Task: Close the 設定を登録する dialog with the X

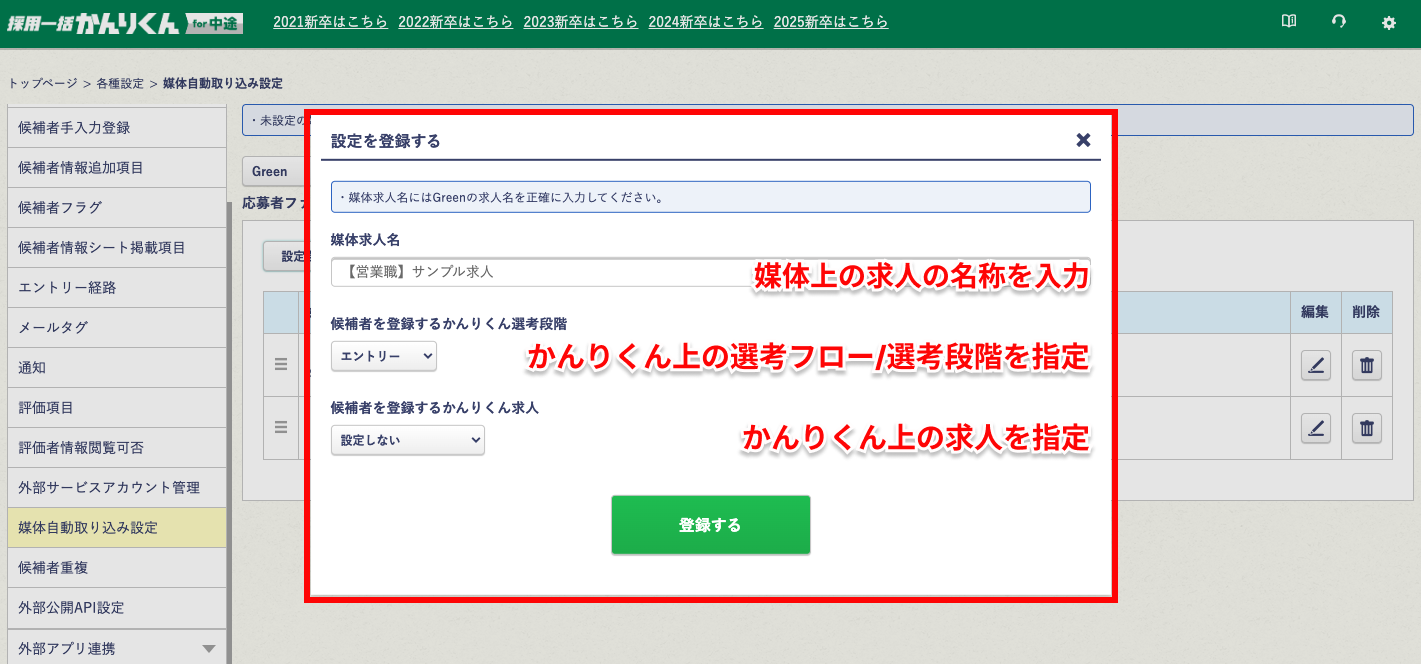Action: pyautogui.click(x=1083, y=141)
